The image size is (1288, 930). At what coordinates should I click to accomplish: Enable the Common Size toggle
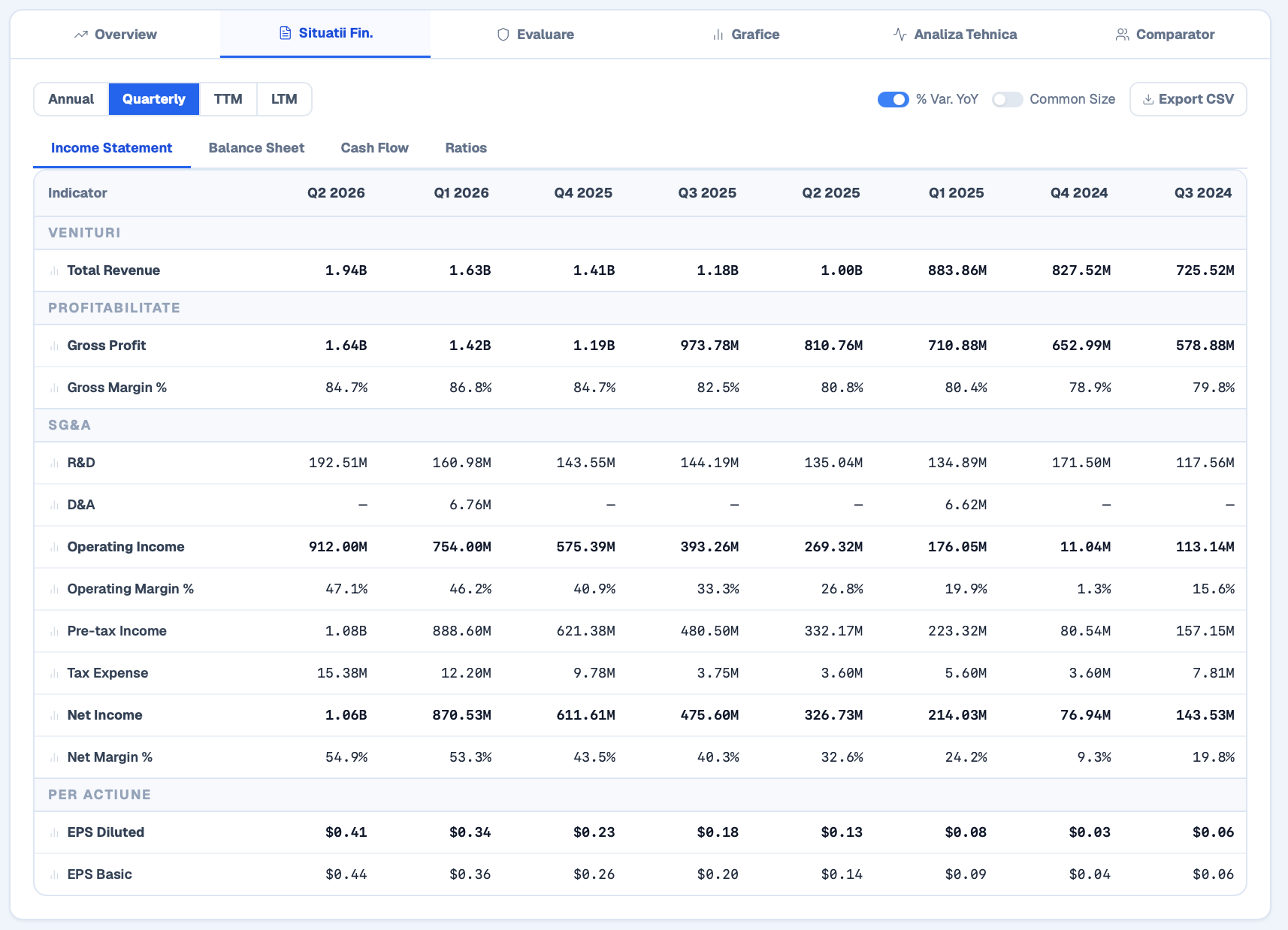[1007, 99]
